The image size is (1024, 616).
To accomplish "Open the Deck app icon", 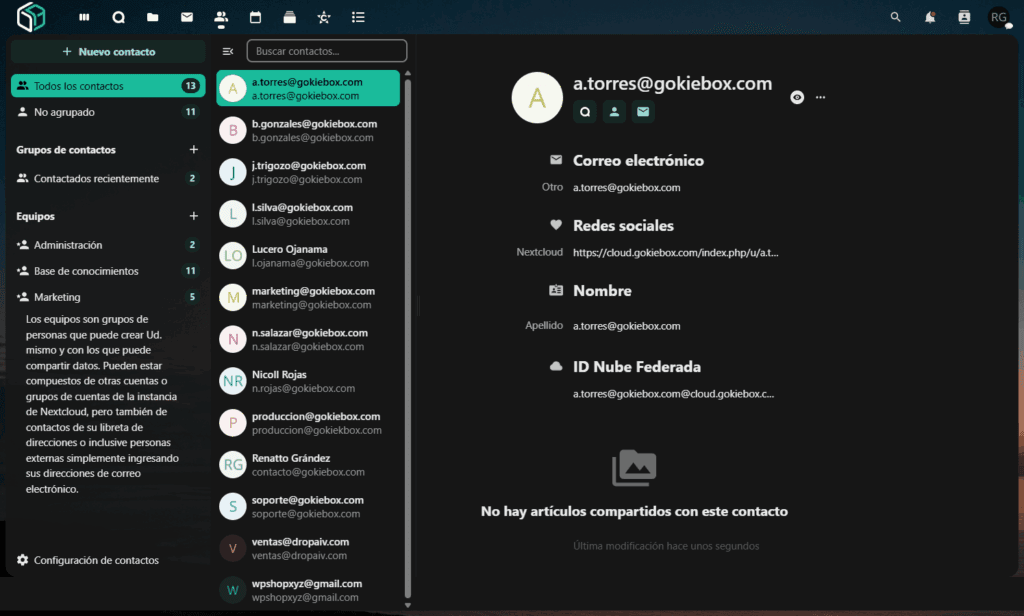I will pyautogui.click(x=289, y=17).
